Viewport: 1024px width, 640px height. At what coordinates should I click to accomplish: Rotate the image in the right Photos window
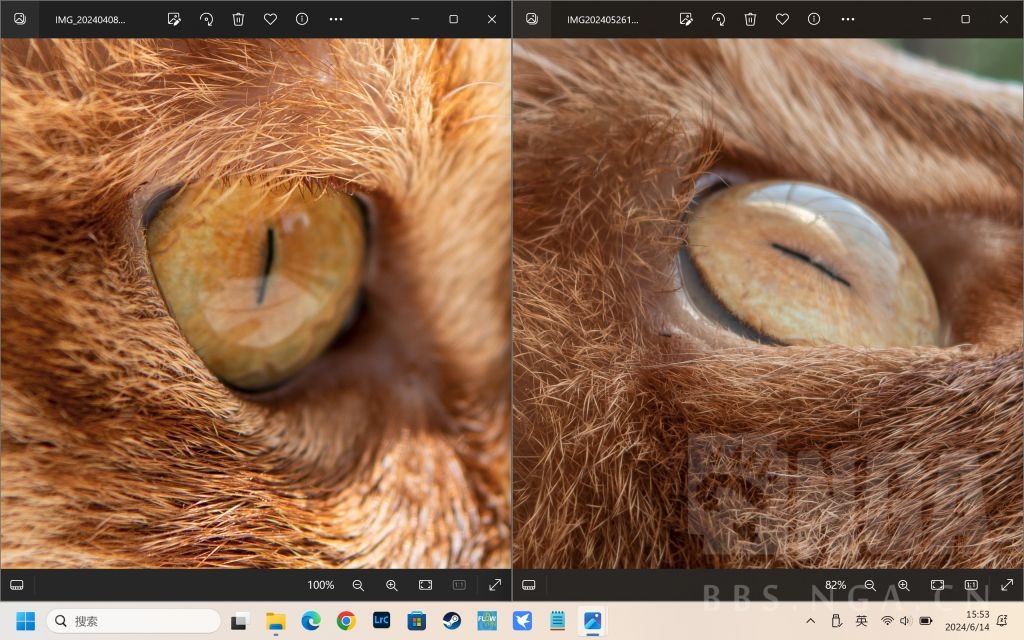(x=718, y=19)
